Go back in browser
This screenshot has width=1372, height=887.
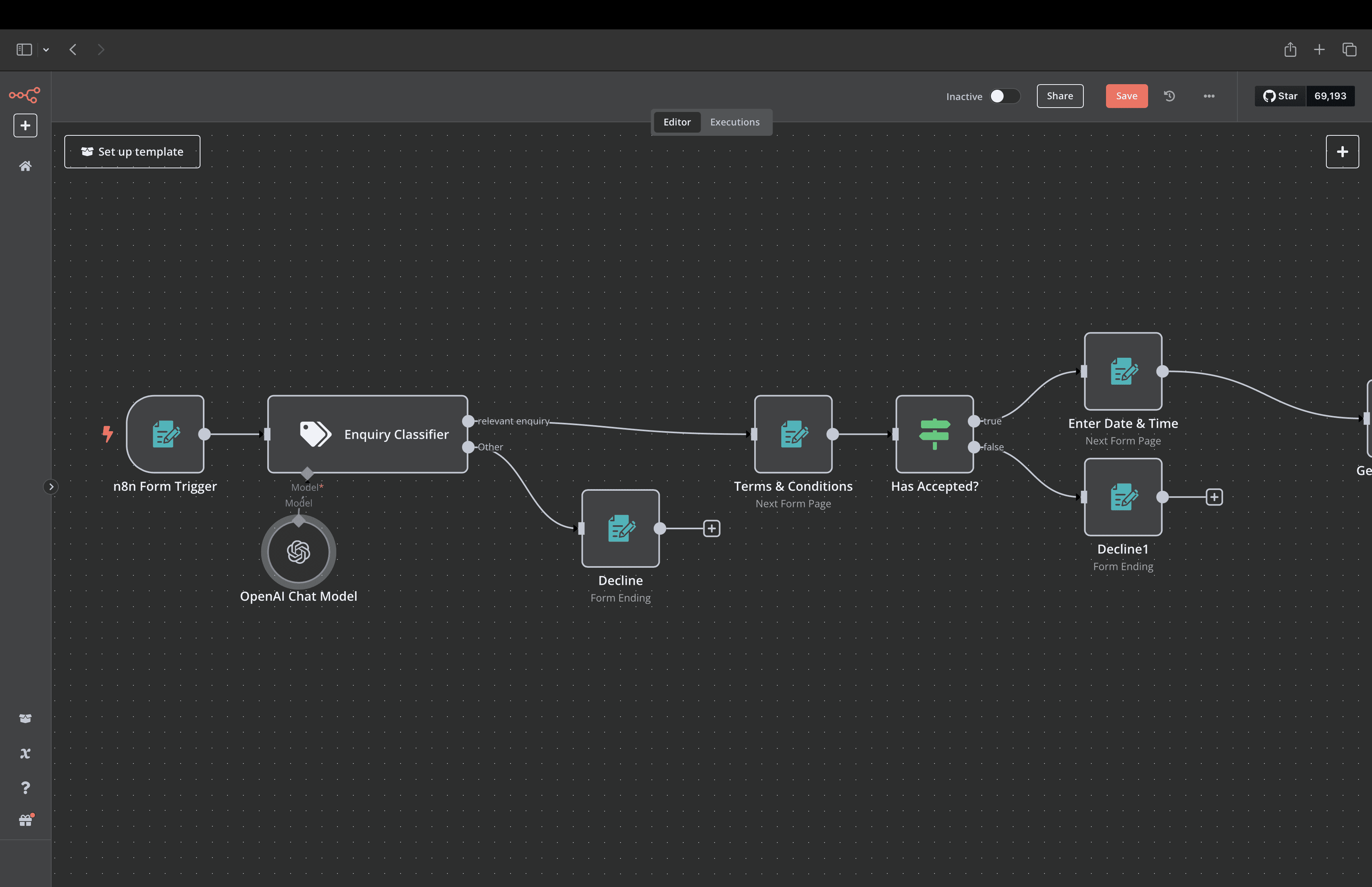73,50
